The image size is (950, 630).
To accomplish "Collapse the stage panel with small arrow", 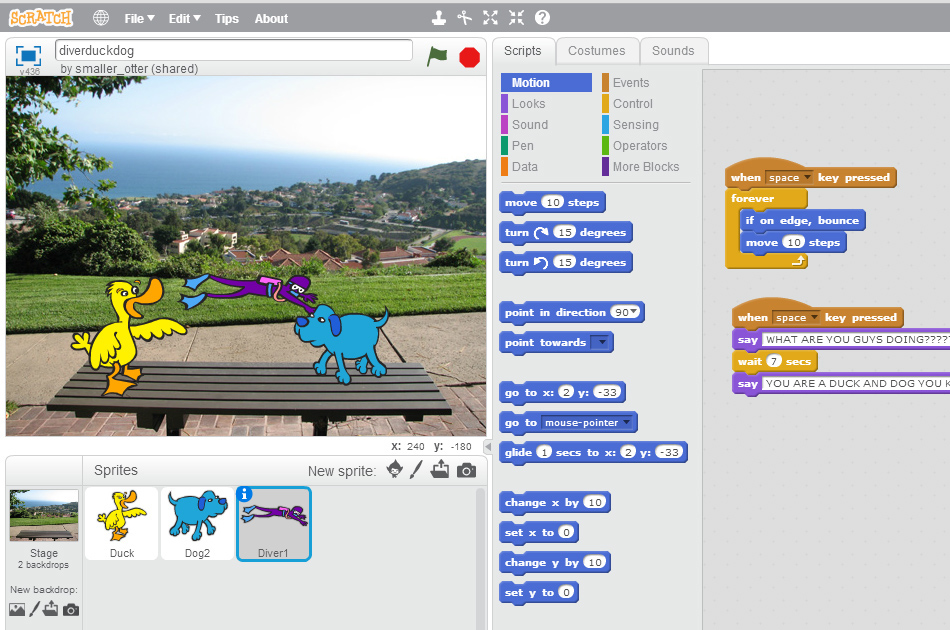I will coord(487,446).
